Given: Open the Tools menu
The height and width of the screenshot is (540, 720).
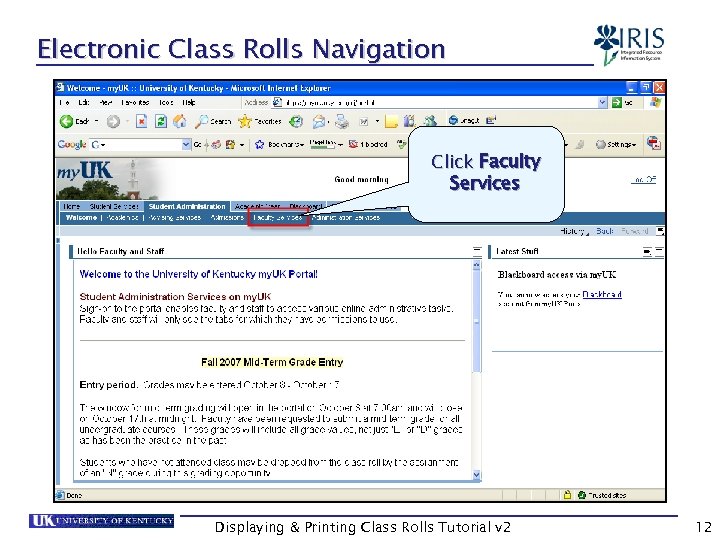Looking at the screenshot, I should [x=166, y=102].
